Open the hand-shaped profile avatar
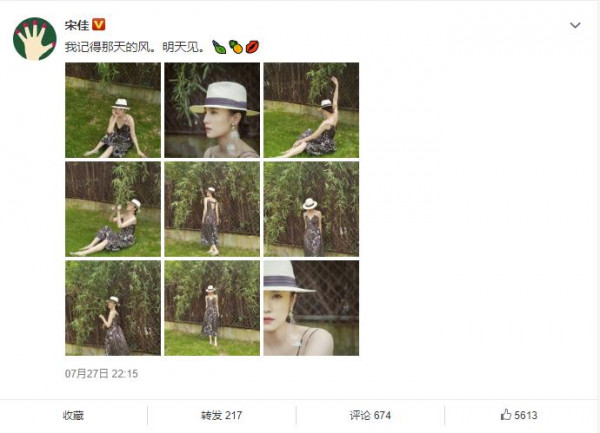 coord(34,39)
